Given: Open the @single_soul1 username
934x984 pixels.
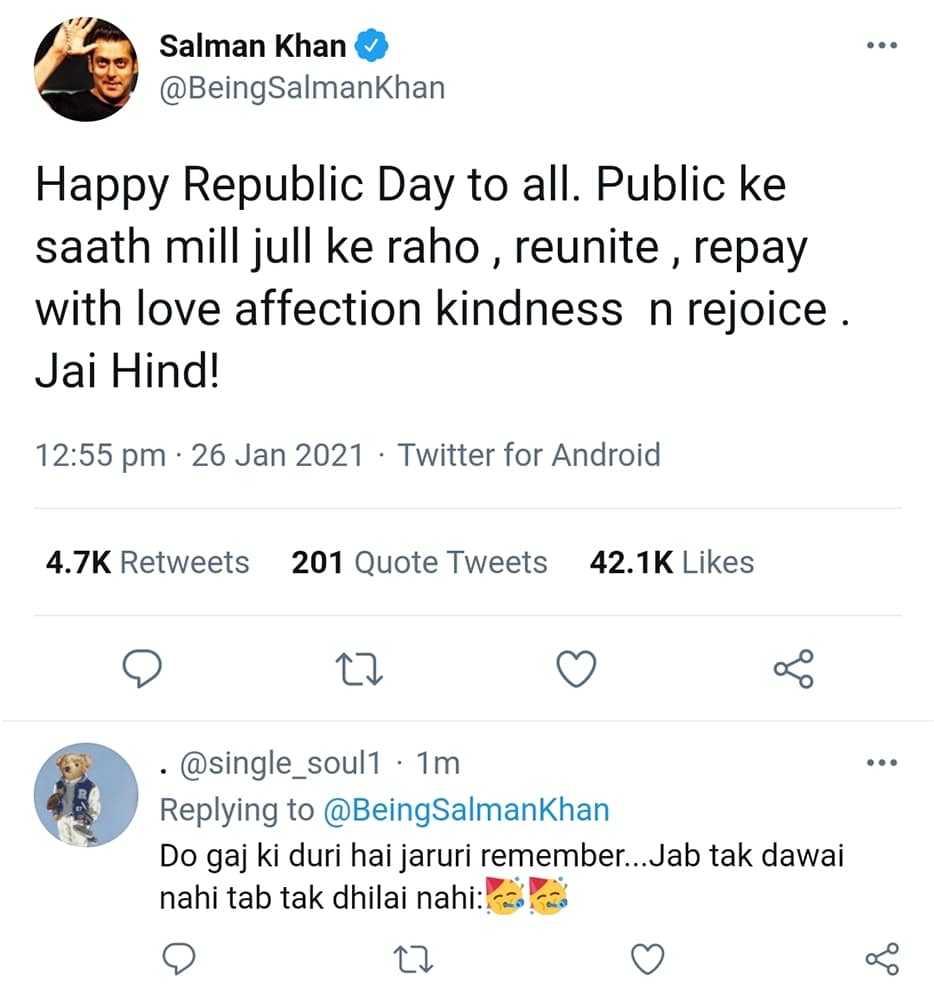Looking at the screenshot, I should [282, 765].
